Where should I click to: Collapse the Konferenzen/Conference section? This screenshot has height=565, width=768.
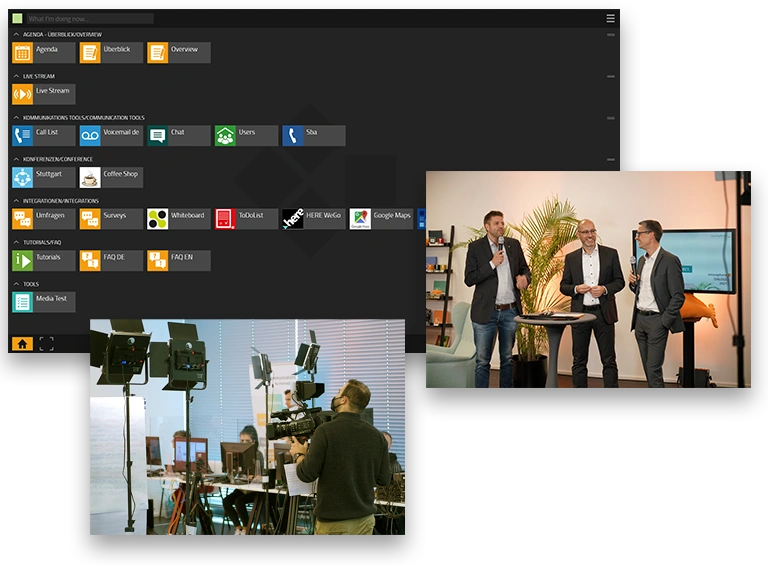click(16, 159)
